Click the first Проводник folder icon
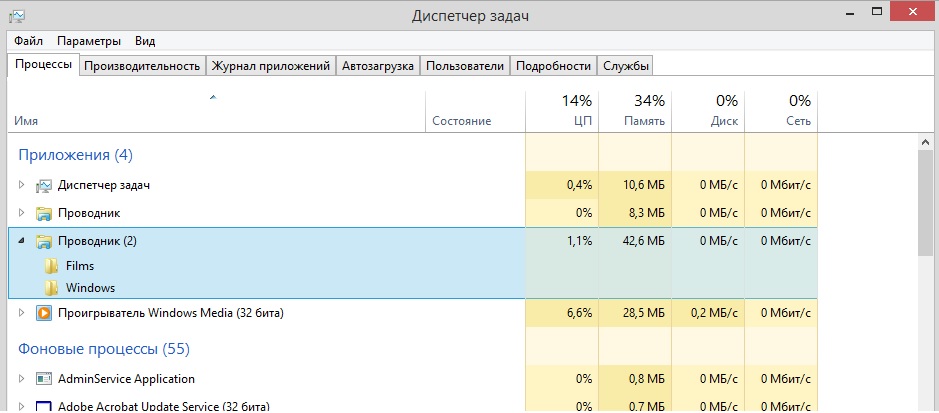 [x=43, y=214]
